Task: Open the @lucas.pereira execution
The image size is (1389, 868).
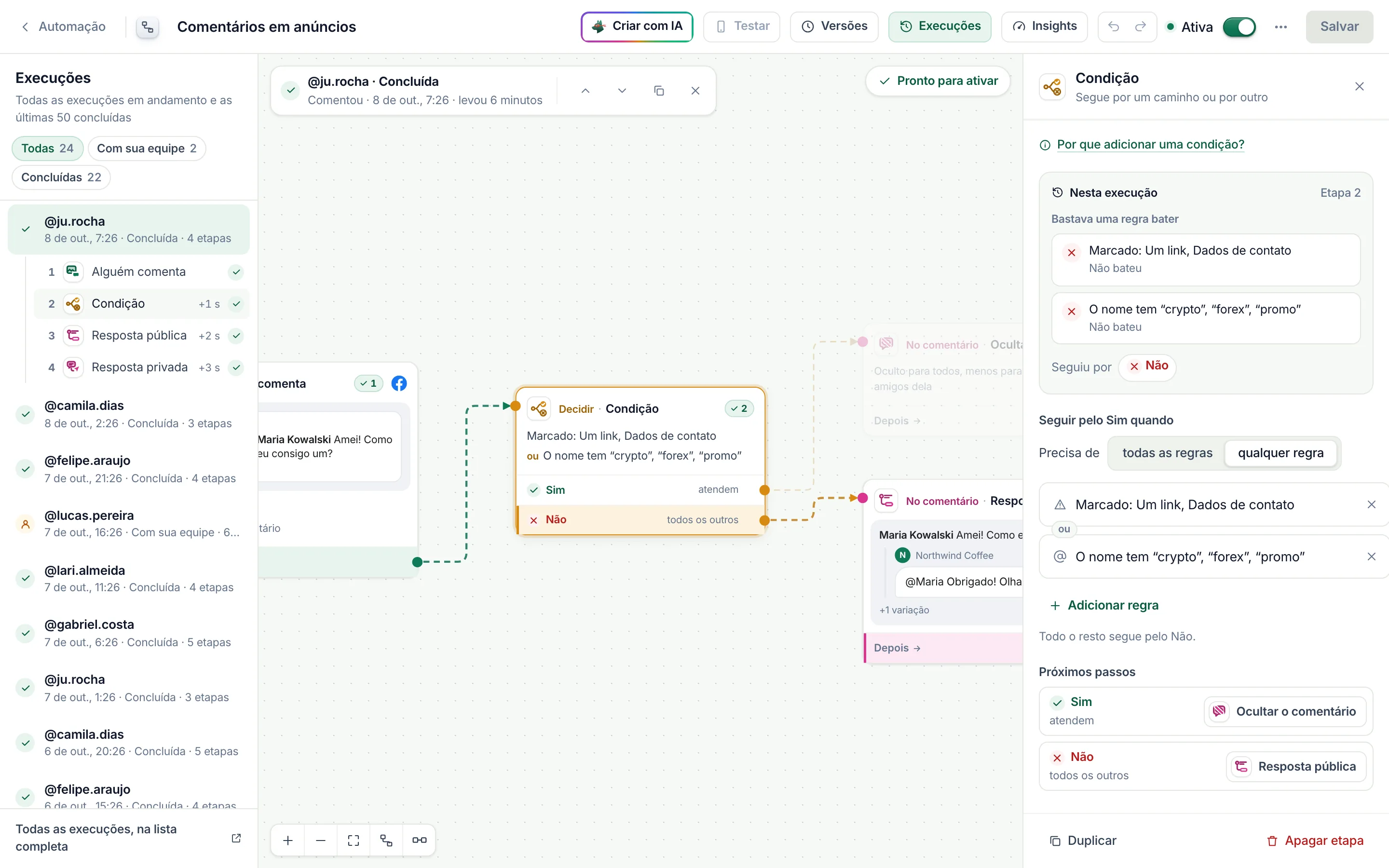Action: 129,524
